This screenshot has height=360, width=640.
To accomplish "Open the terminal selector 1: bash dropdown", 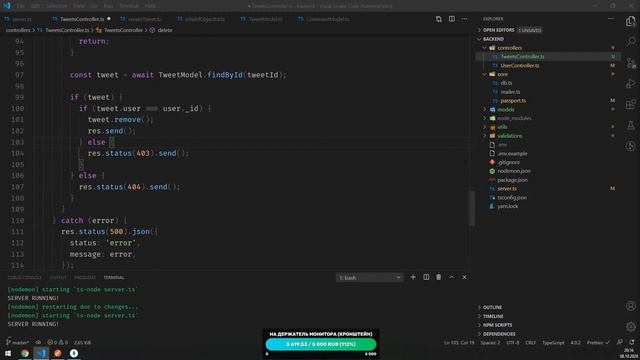I will pos(370,278).
